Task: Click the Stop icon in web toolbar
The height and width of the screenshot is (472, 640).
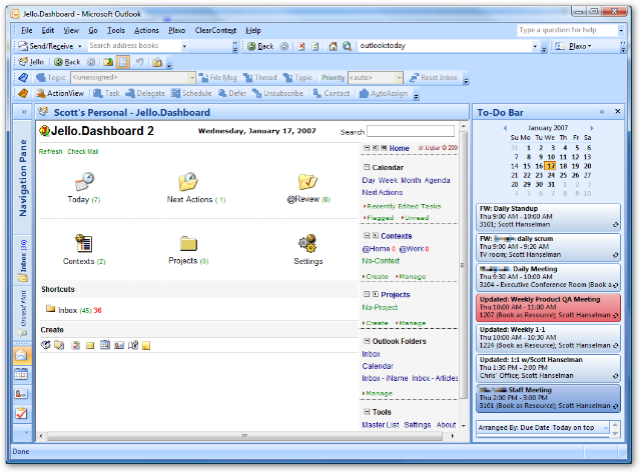Action: coord(301,46)
